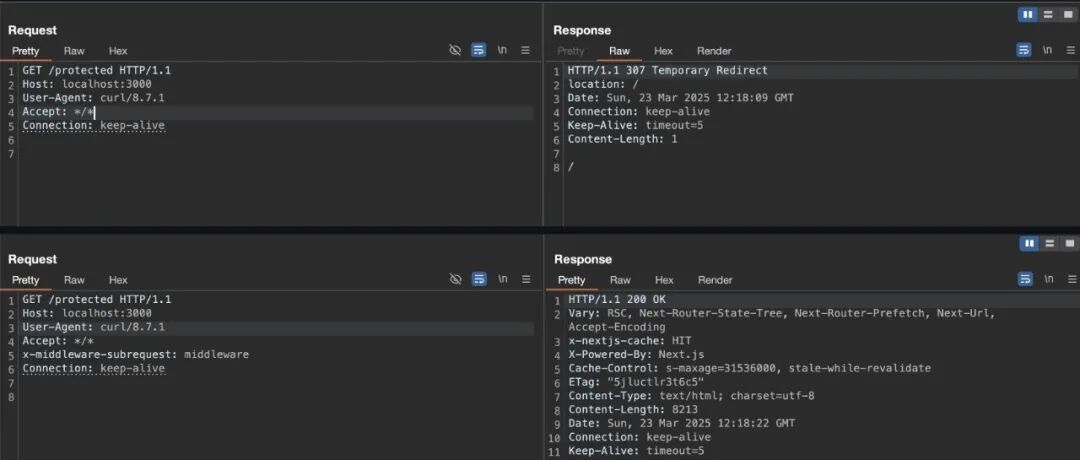Viewport: 1080px width, 460px height.
Task: Open hamburger options menu in top Response panel
Action: [x=1070, y=50]
